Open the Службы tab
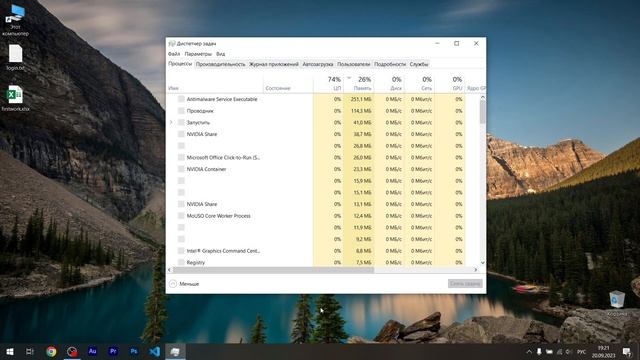The image size is (640, 360). (x=419, y=64)
